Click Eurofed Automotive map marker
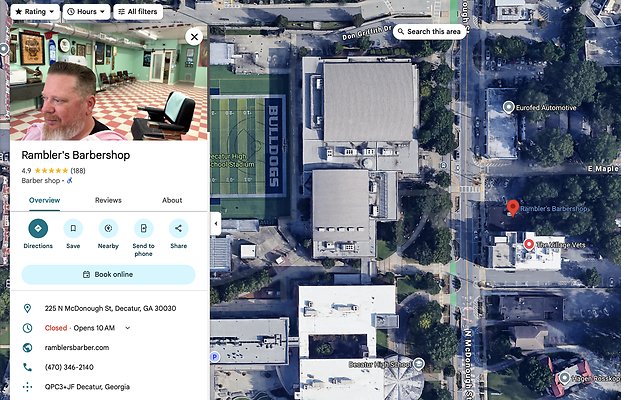The width and height of the screenshot is (621, 400). pos(509,107)
